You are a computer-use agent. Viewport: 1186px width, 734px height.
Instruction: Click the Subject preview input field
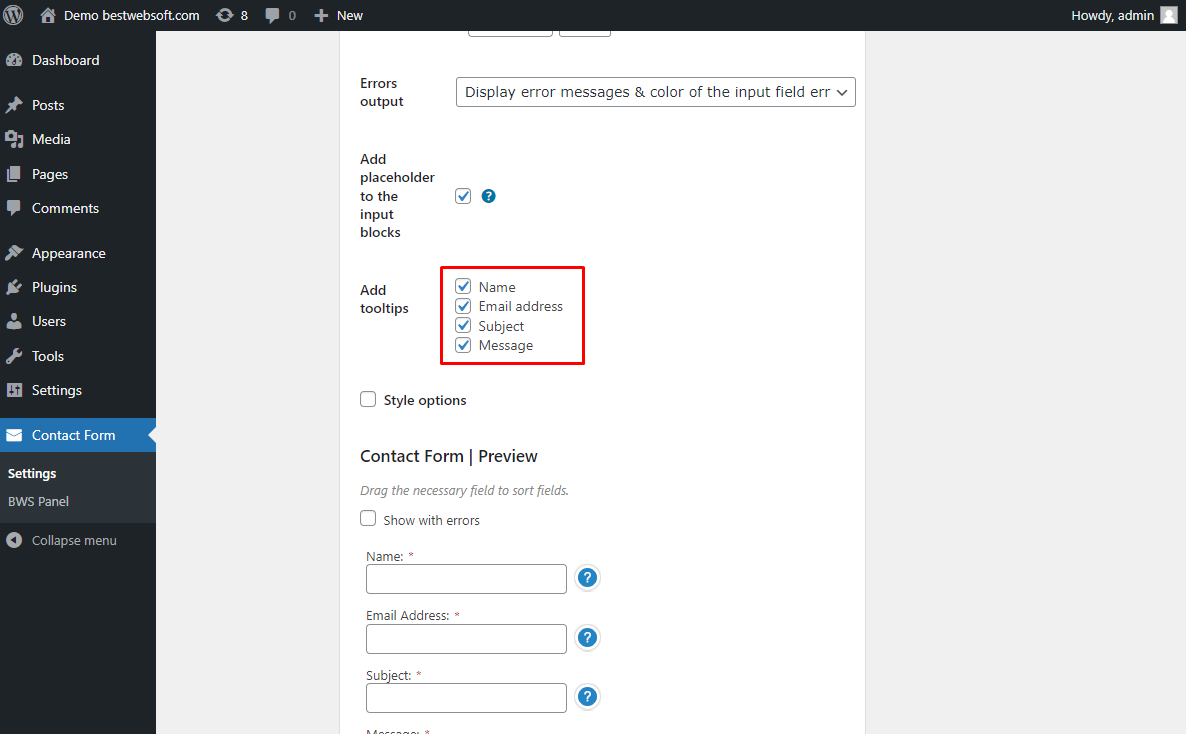point(466,698)
